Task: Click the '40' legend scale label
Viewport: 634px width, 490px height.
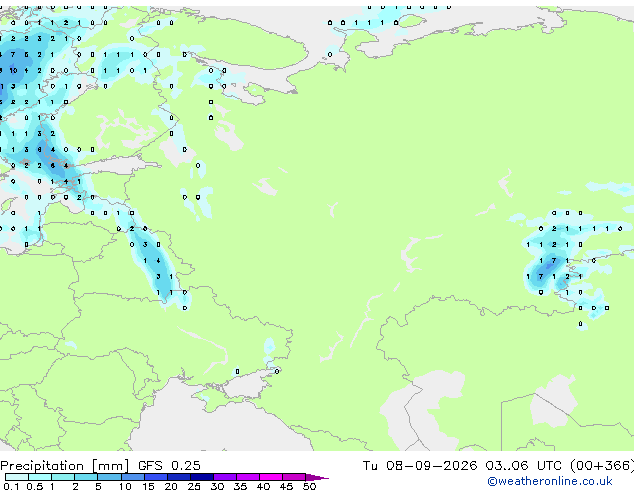Action: tap(263, 486)
